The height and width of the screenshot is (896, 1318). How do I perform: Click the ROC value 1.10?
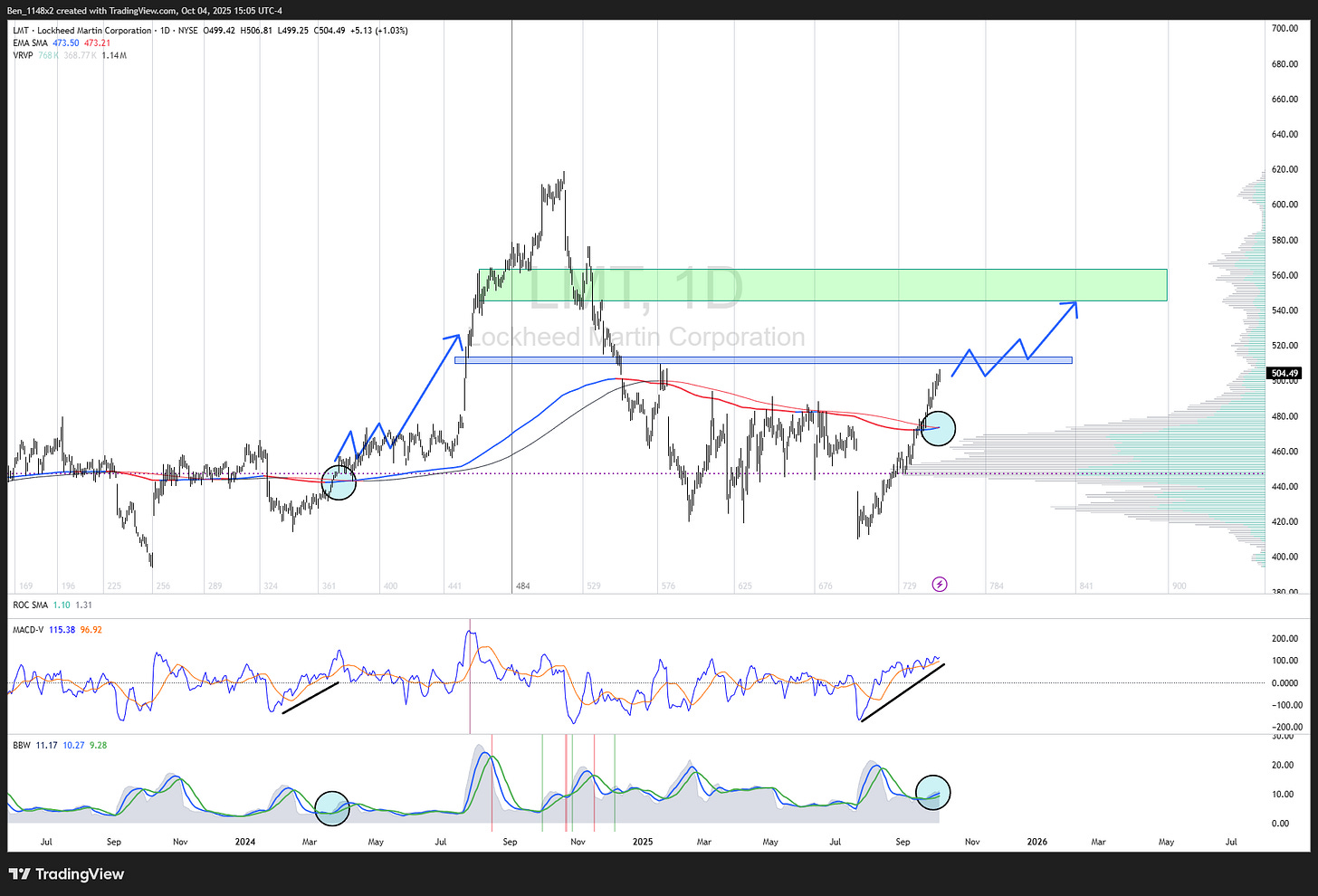coord(62,605)
